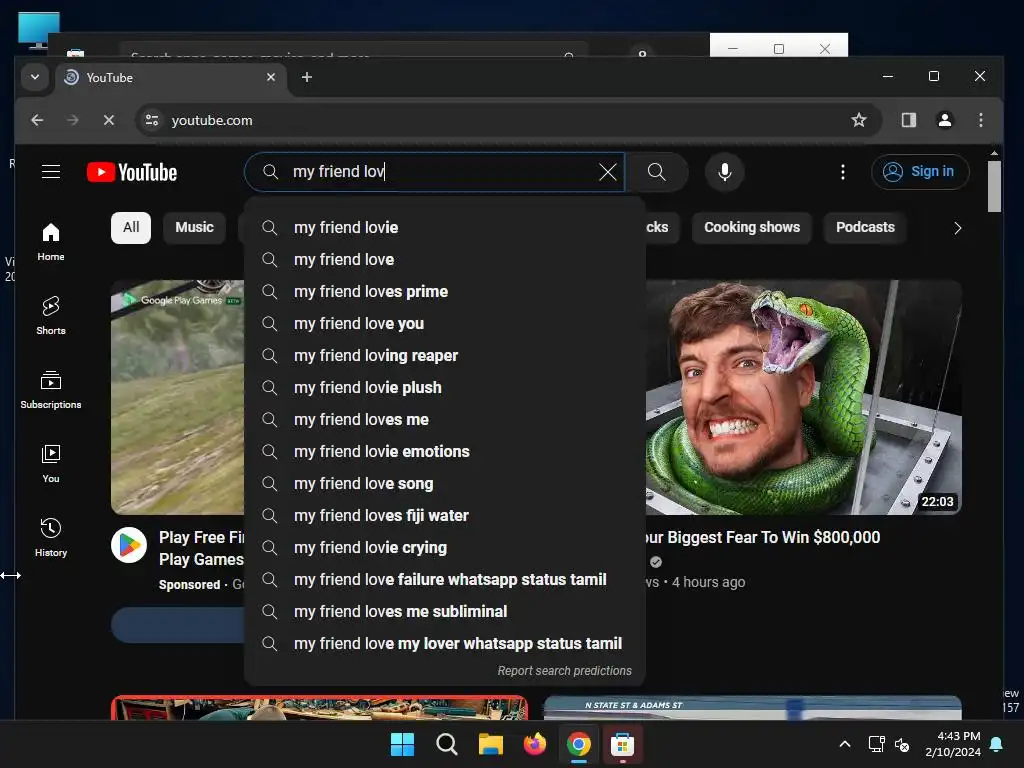Pick suggestion 'my friend lovie emotions'

[x=445, y=451]
